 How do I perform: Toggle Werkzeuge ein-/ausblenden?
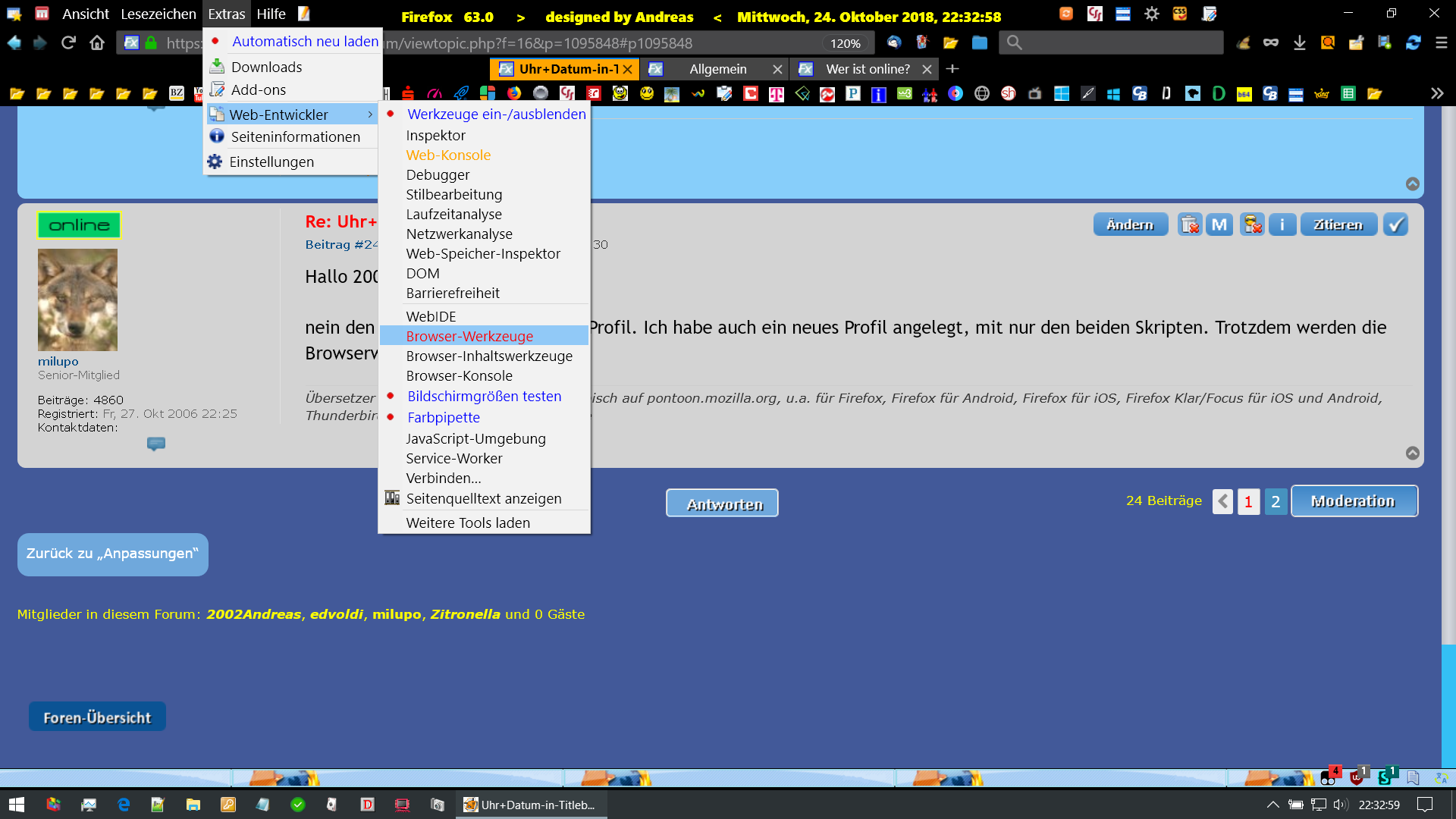point(496,115)
